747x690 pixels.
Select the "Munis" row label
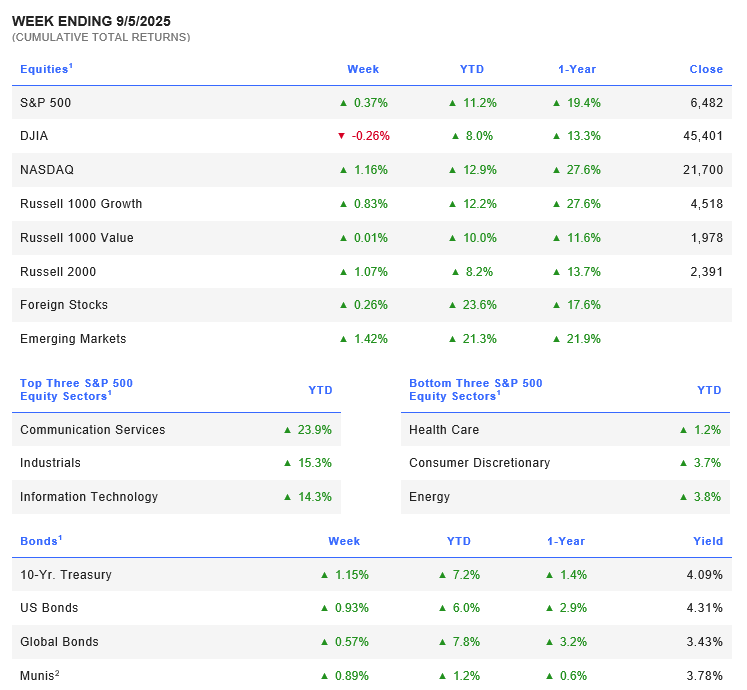pyautogui.click(x=40, y=676)
